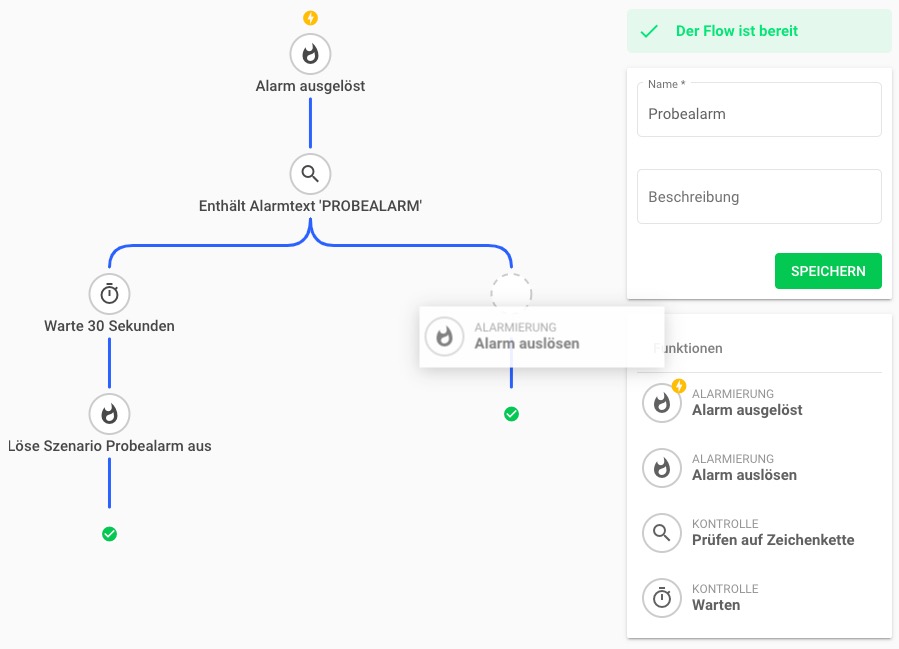
Task: Click the 'Warte 30 Sekunden' node label
Action: click(x=109, y=326)
